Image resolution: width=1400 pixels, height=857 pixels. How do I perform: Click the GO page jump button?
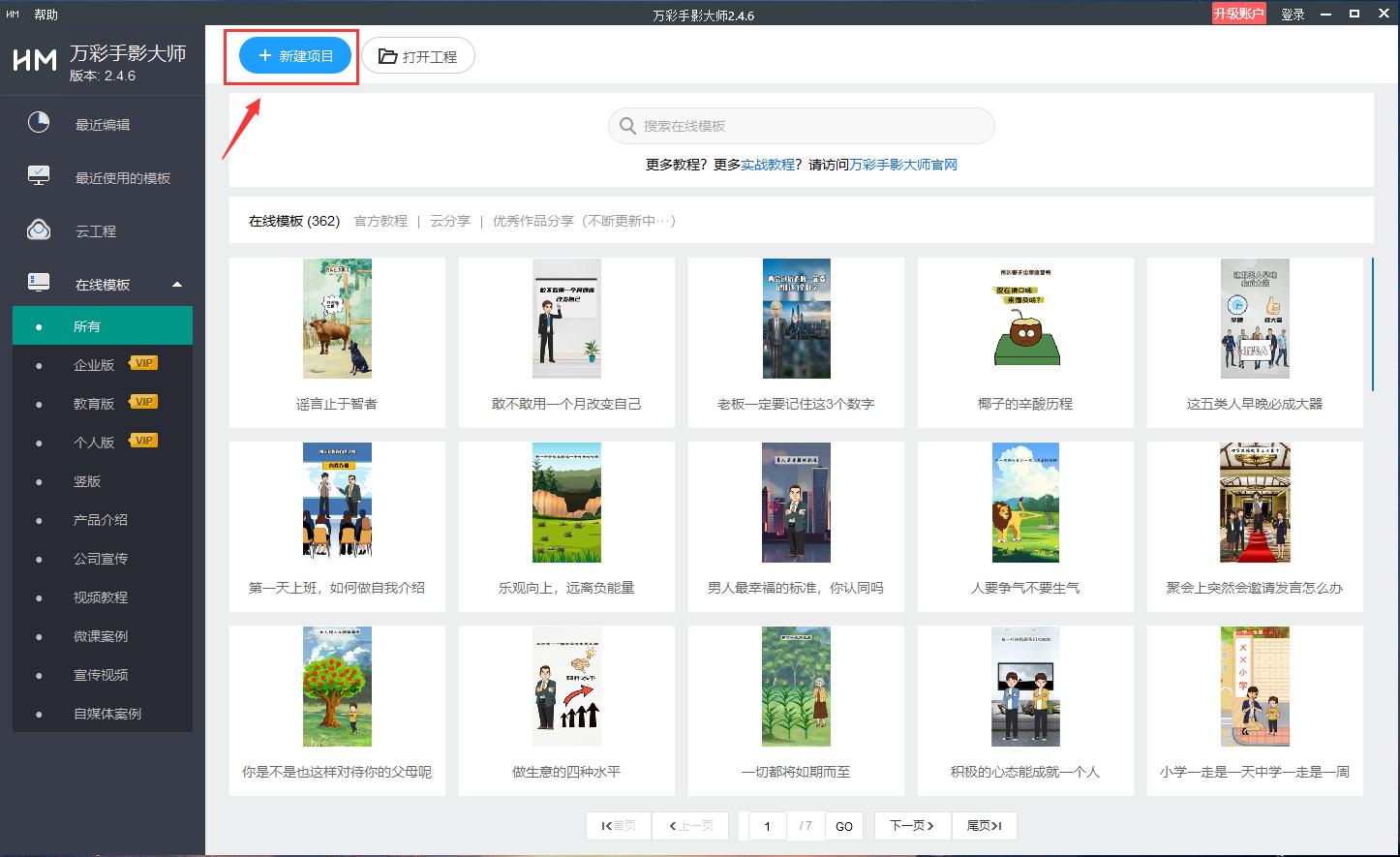844,826
